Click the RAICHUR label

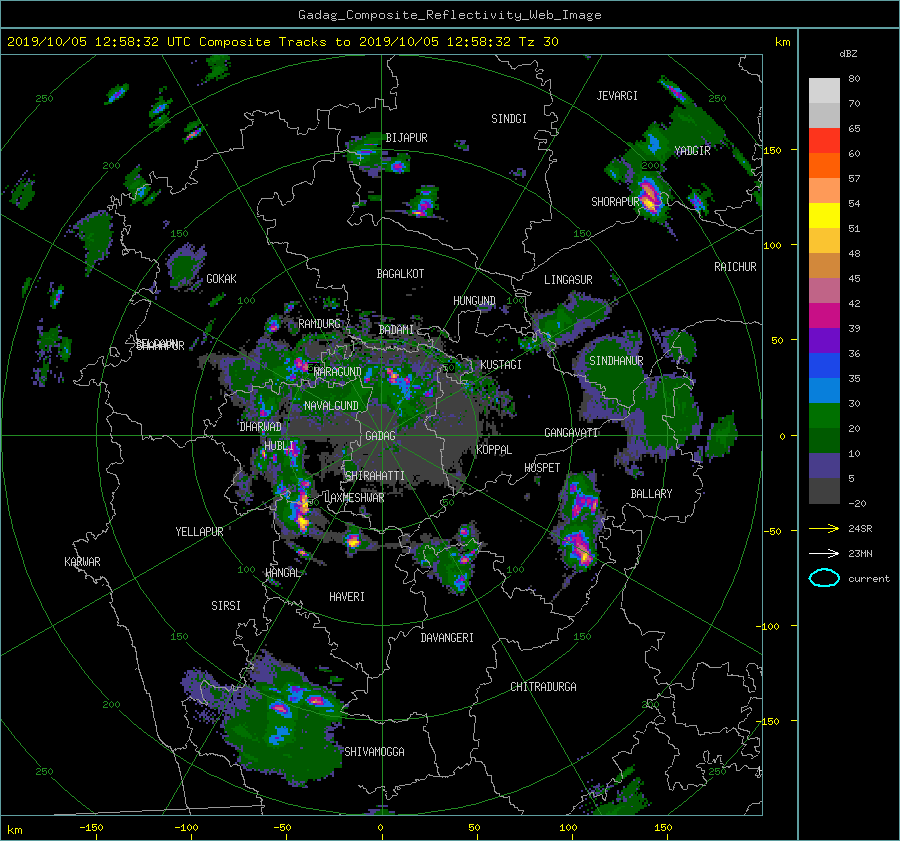(x=735, y=267)
